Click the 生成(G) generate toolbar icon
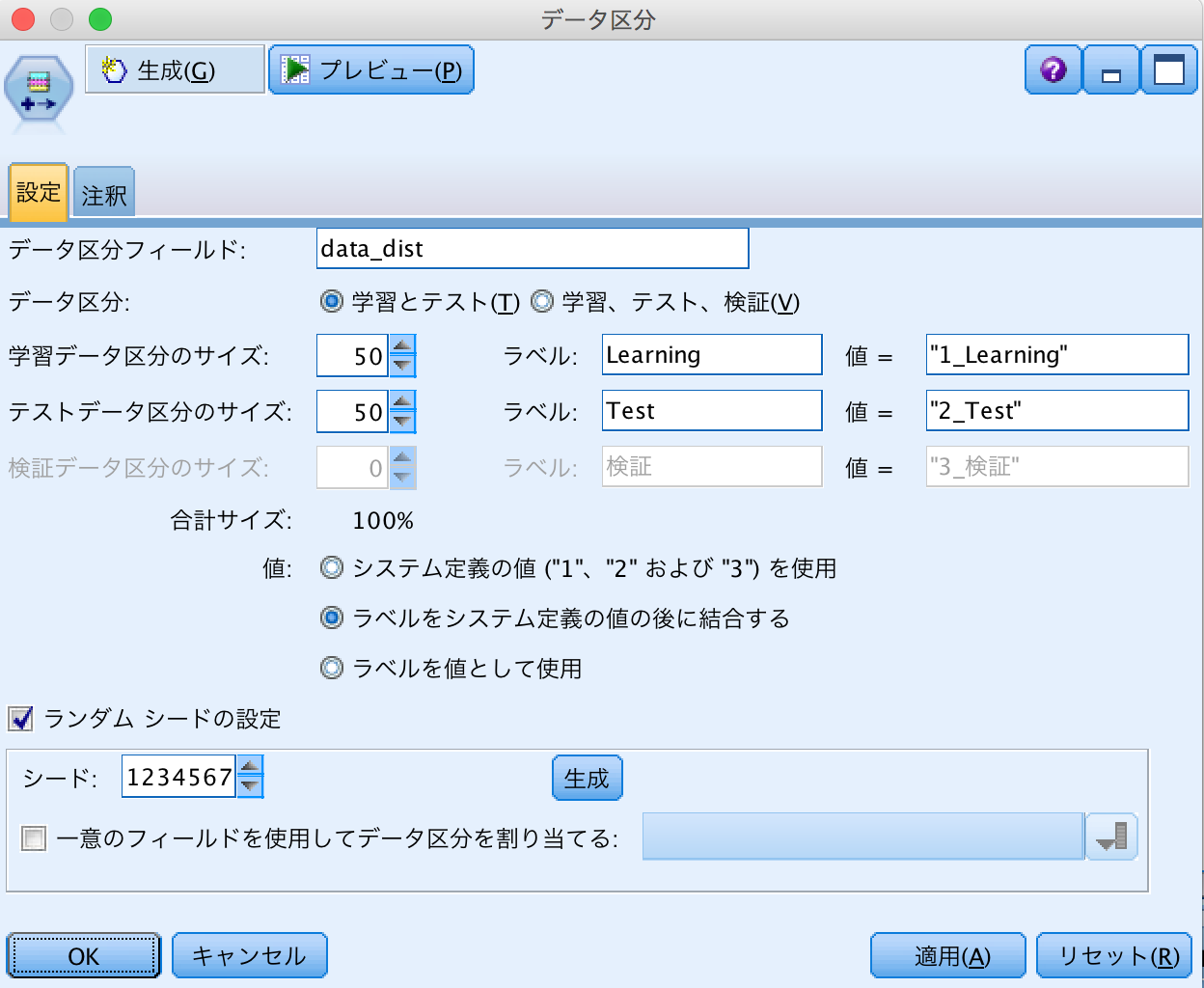The image size is (1204, 988). pos(113,69)
